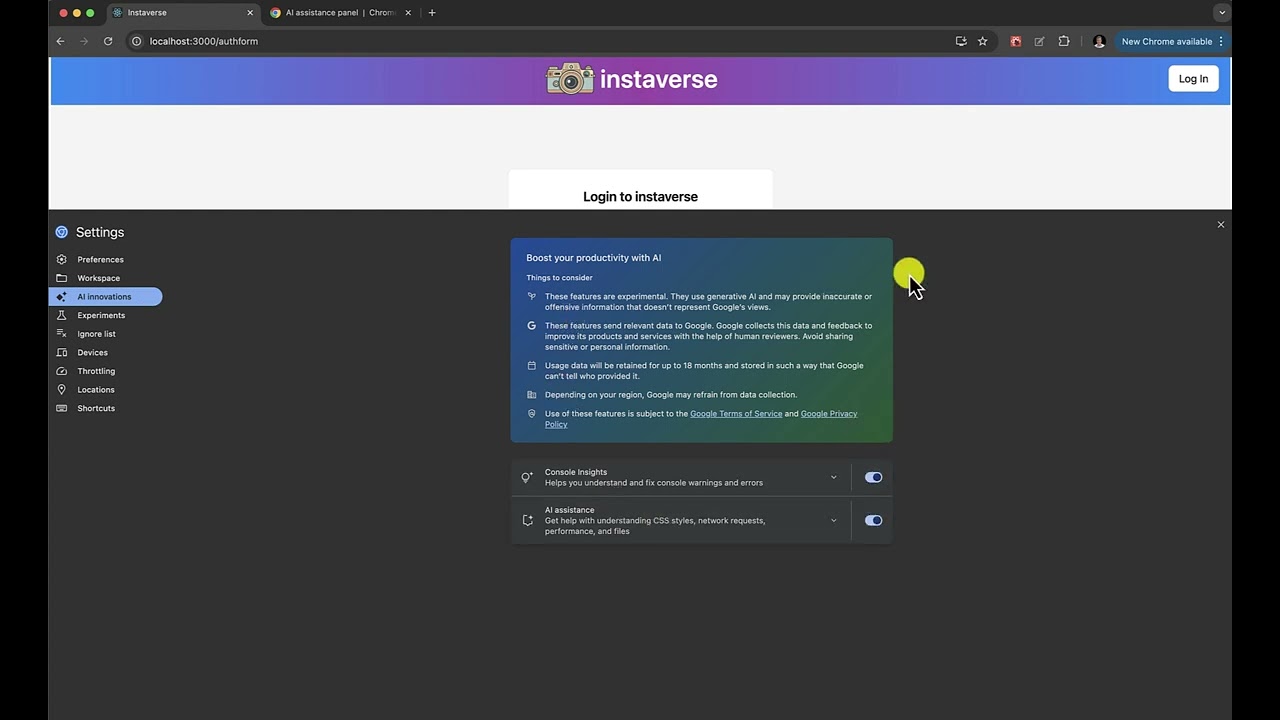This screenshot has width=1280, height=720.
Task: Click the Devices icon in sidebar
Action: coord(62,352)
